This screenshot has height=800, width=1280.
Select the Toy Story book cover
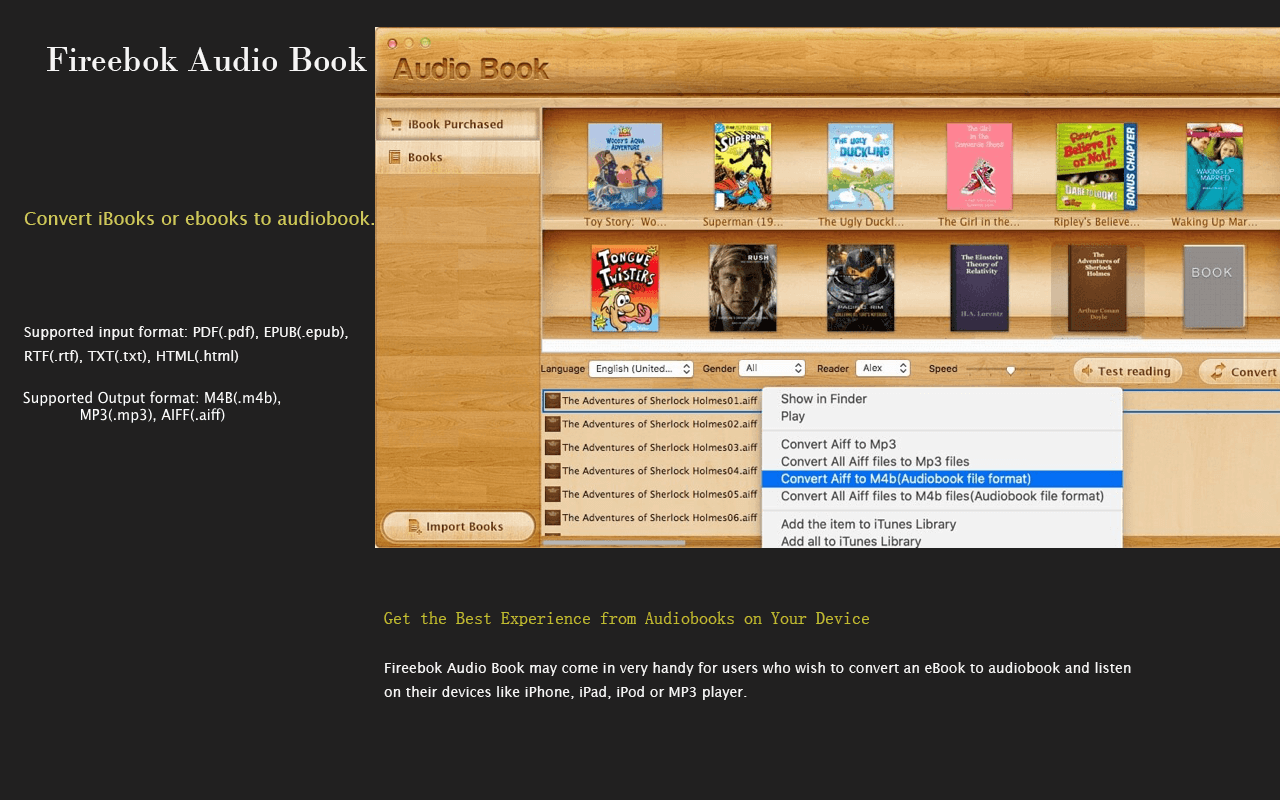pos(625,166)
